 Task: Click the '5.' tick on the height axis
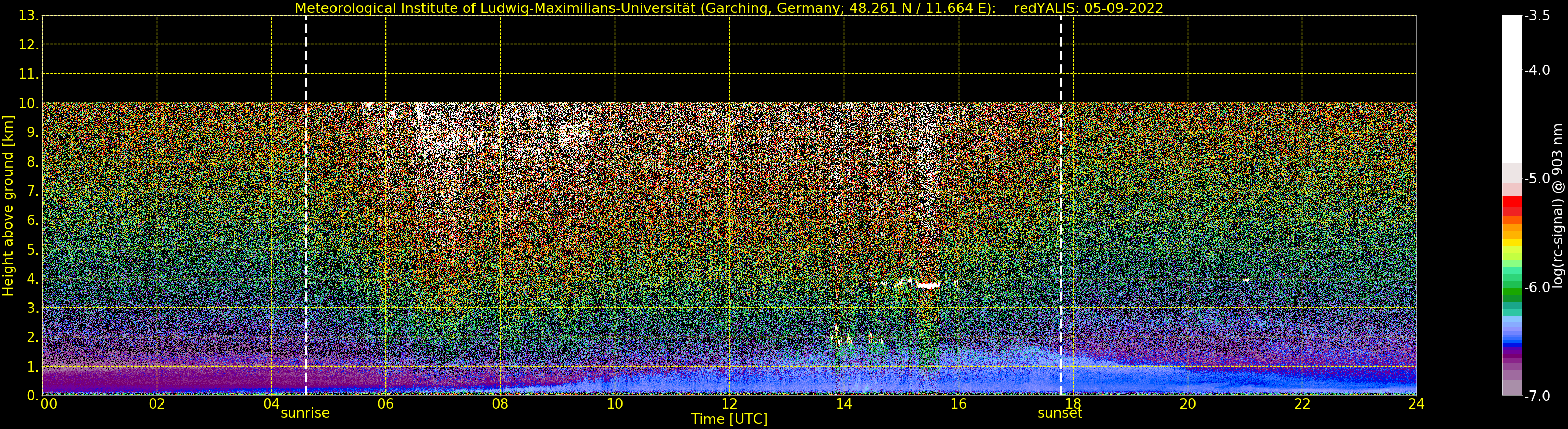(x=33, y=249)
